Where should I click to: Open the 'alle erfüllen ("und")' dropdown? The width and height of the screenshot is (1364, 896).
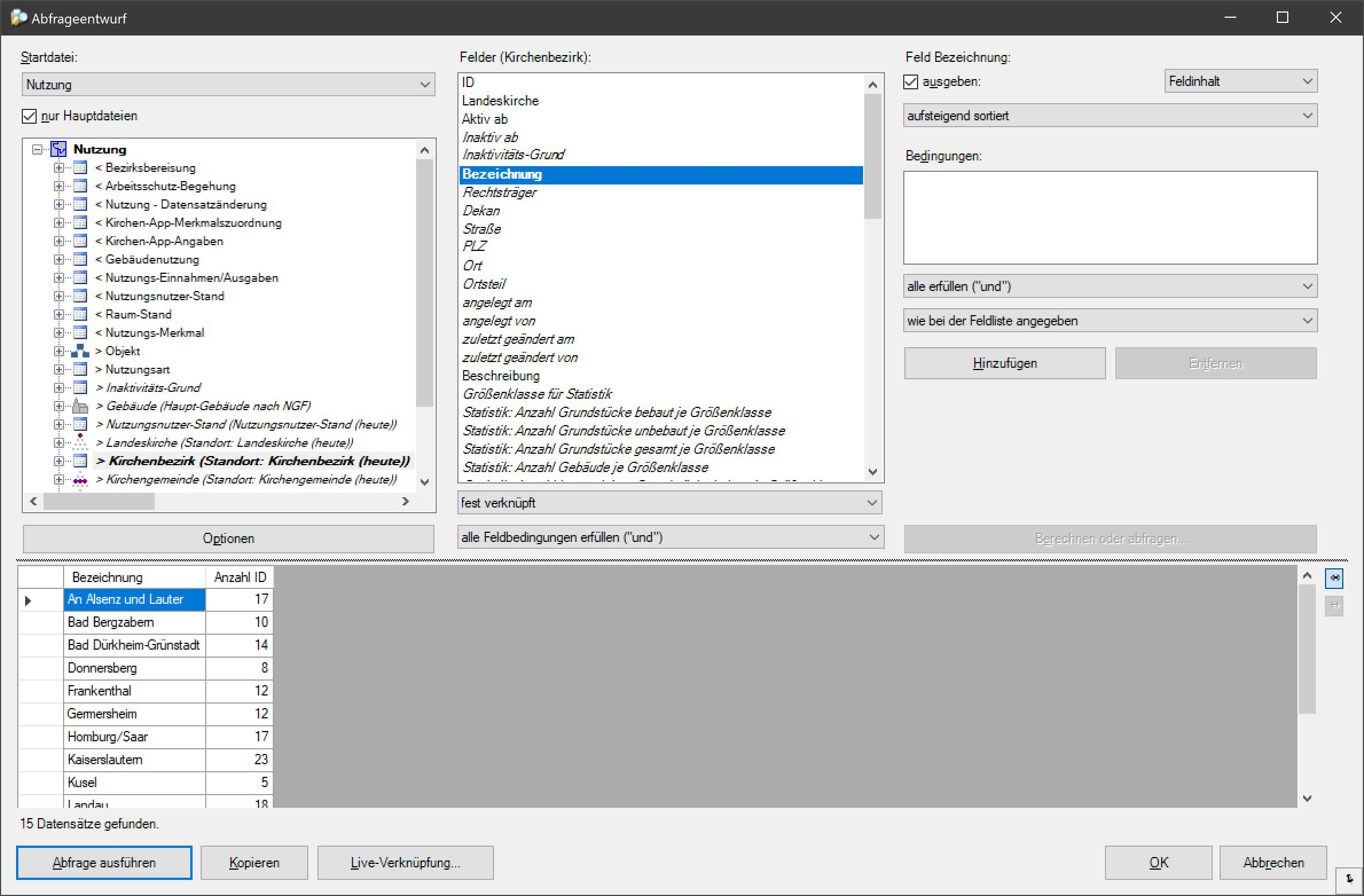click(x=1110, y=286)
